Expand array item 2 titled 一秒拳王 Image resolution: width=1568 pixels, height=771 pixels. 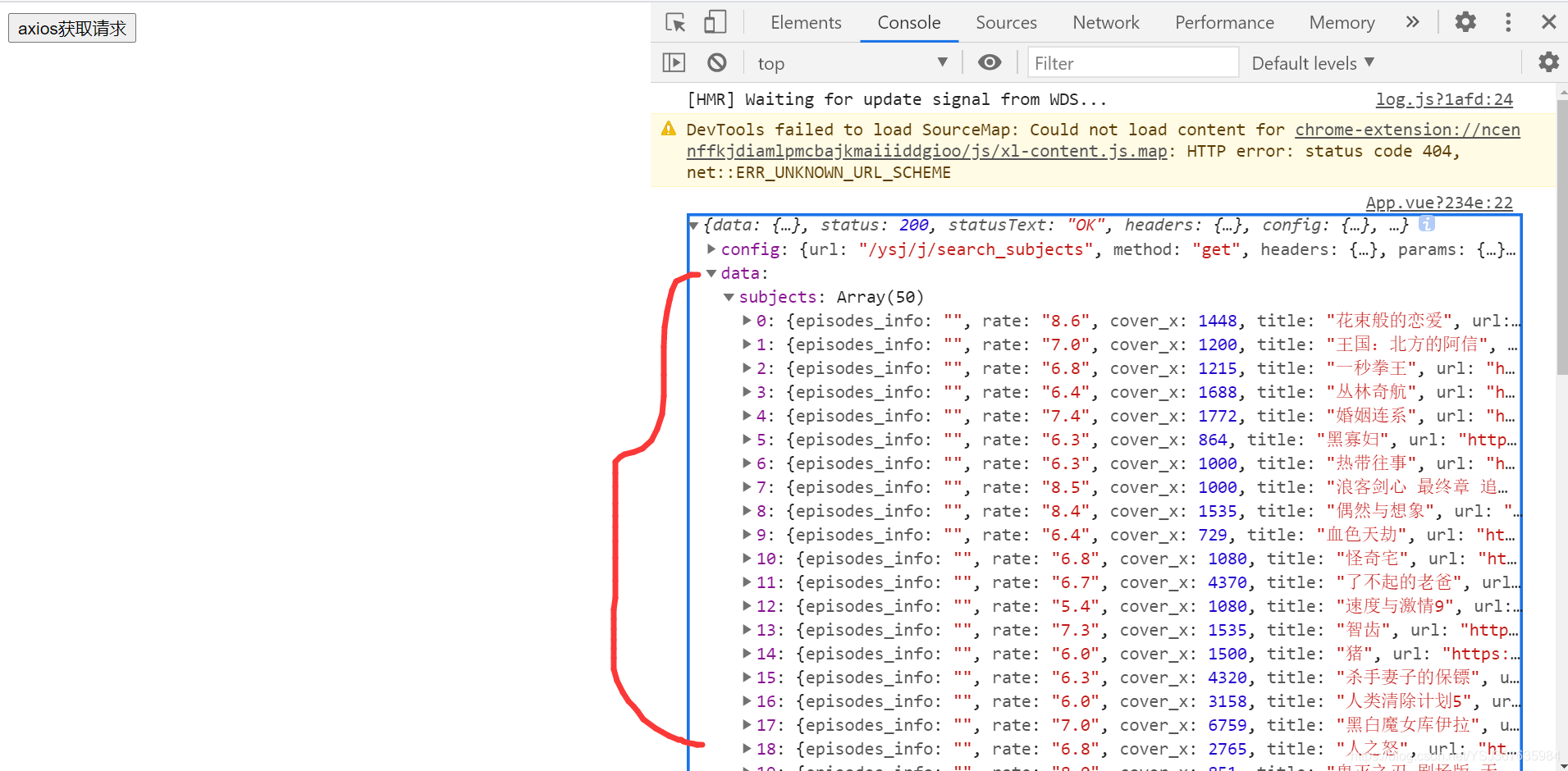point(747,368)
